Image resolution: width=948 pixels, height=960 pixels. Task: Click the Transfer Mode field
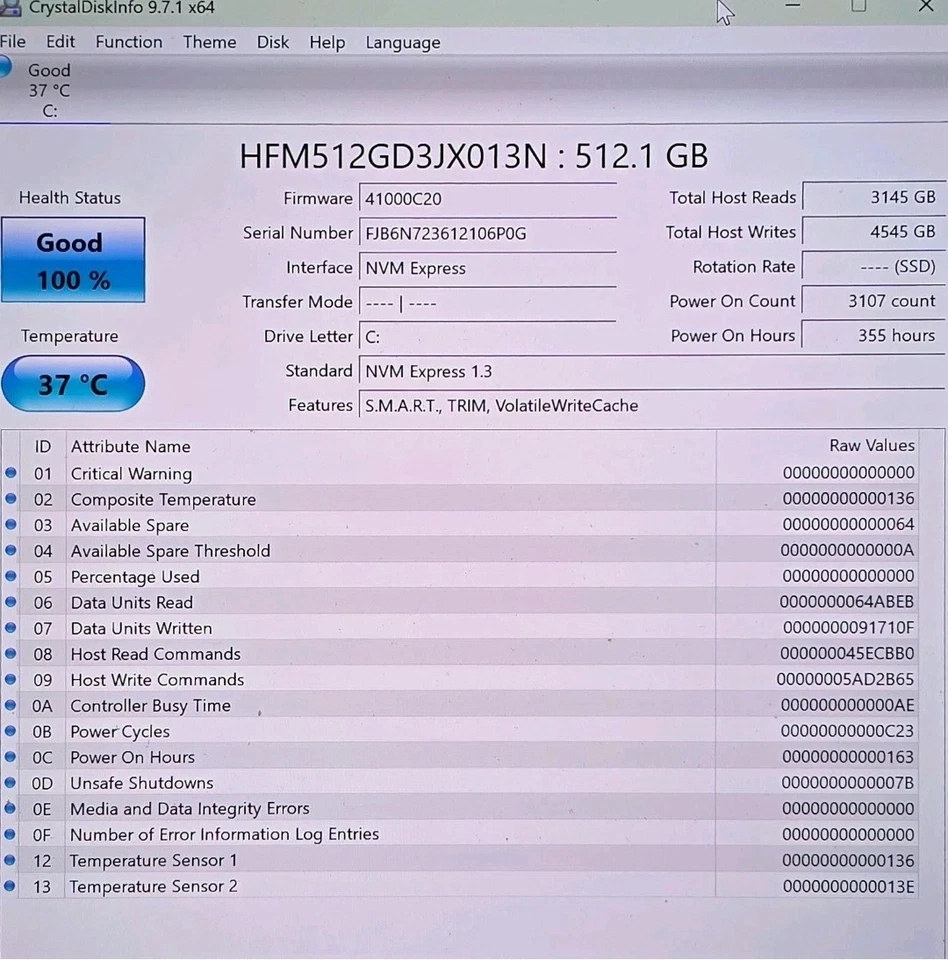[x=487, y=302]
